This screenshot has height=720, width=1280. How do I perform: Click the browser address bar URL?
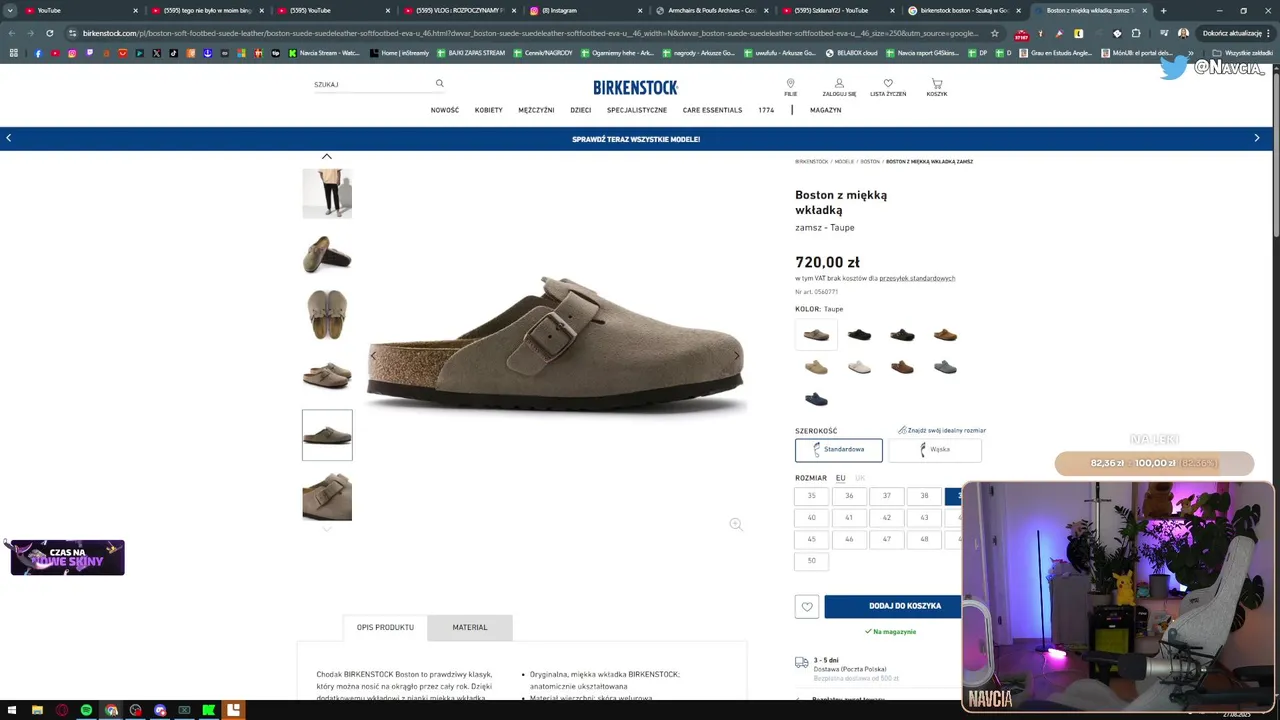tap(530, 33)
